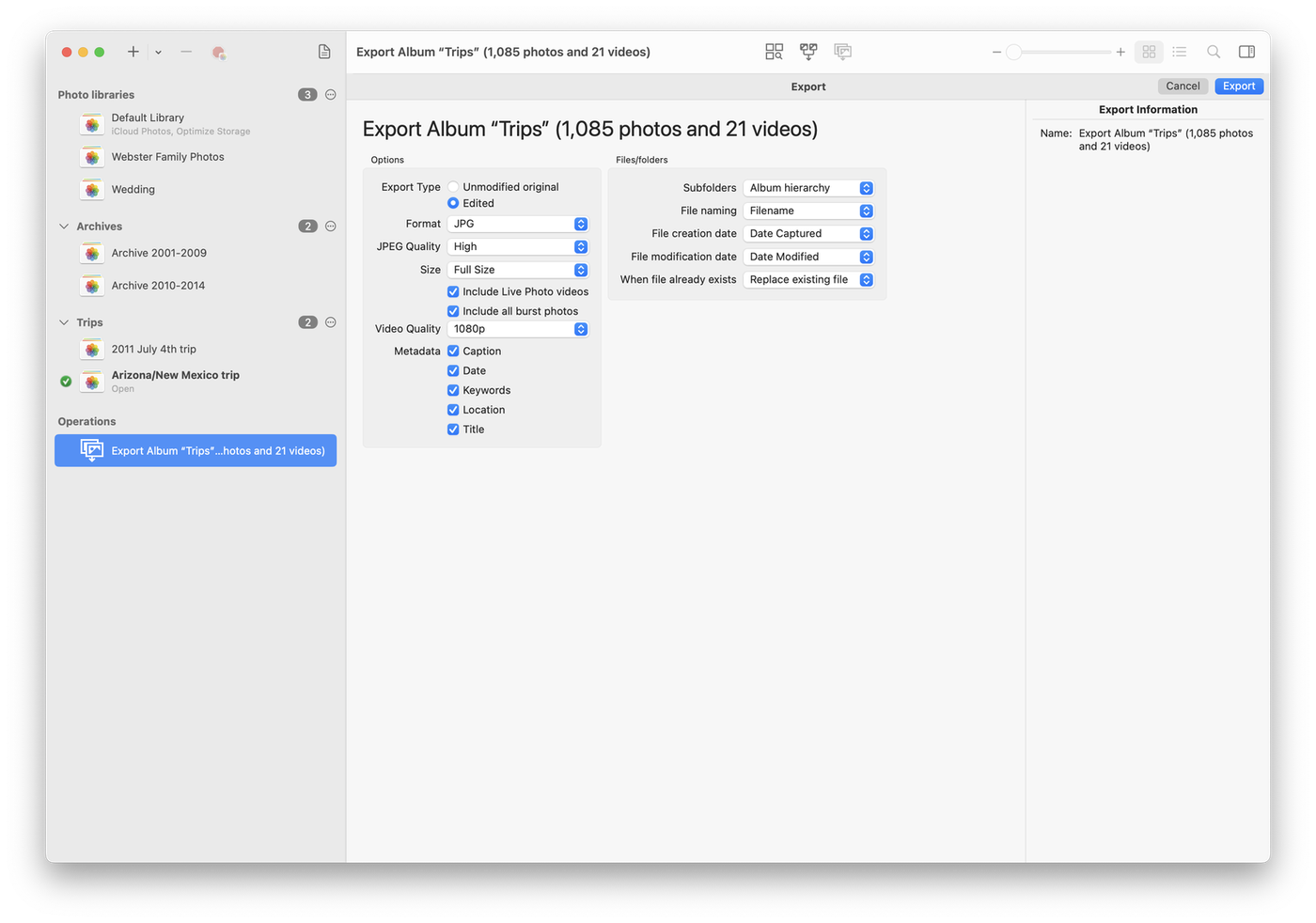The image size is (1316, 923).
Task: Click the merge libraries toolbar icon
Action: pyautogui.click(x=808, y=53)
